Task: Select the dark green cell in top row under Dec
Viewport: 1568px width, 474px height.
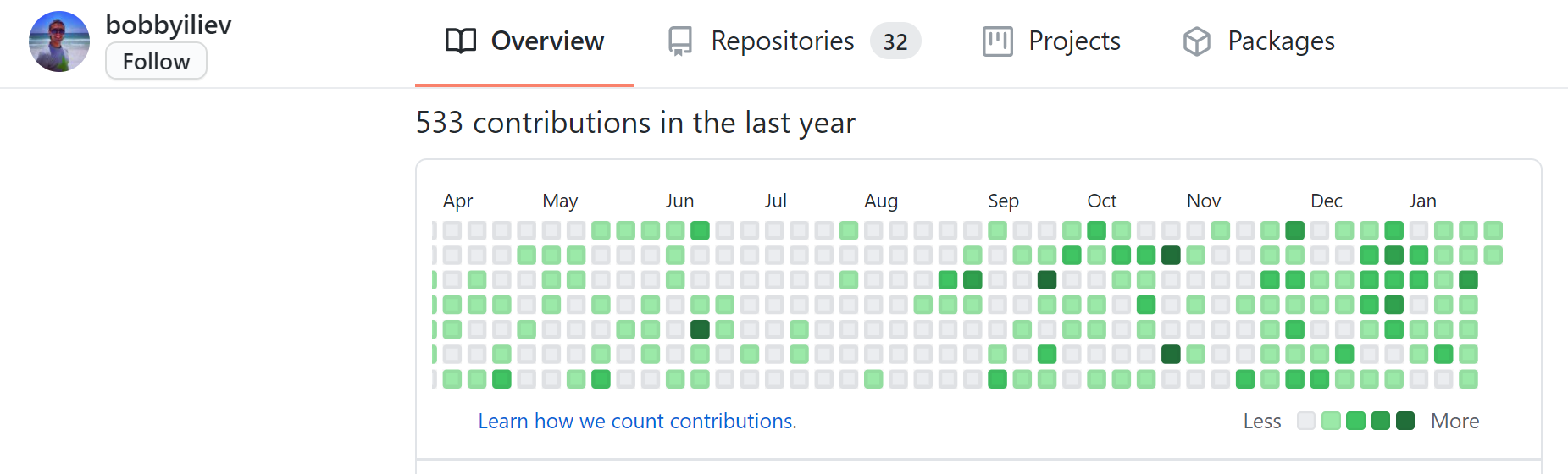Action: 1294,230
